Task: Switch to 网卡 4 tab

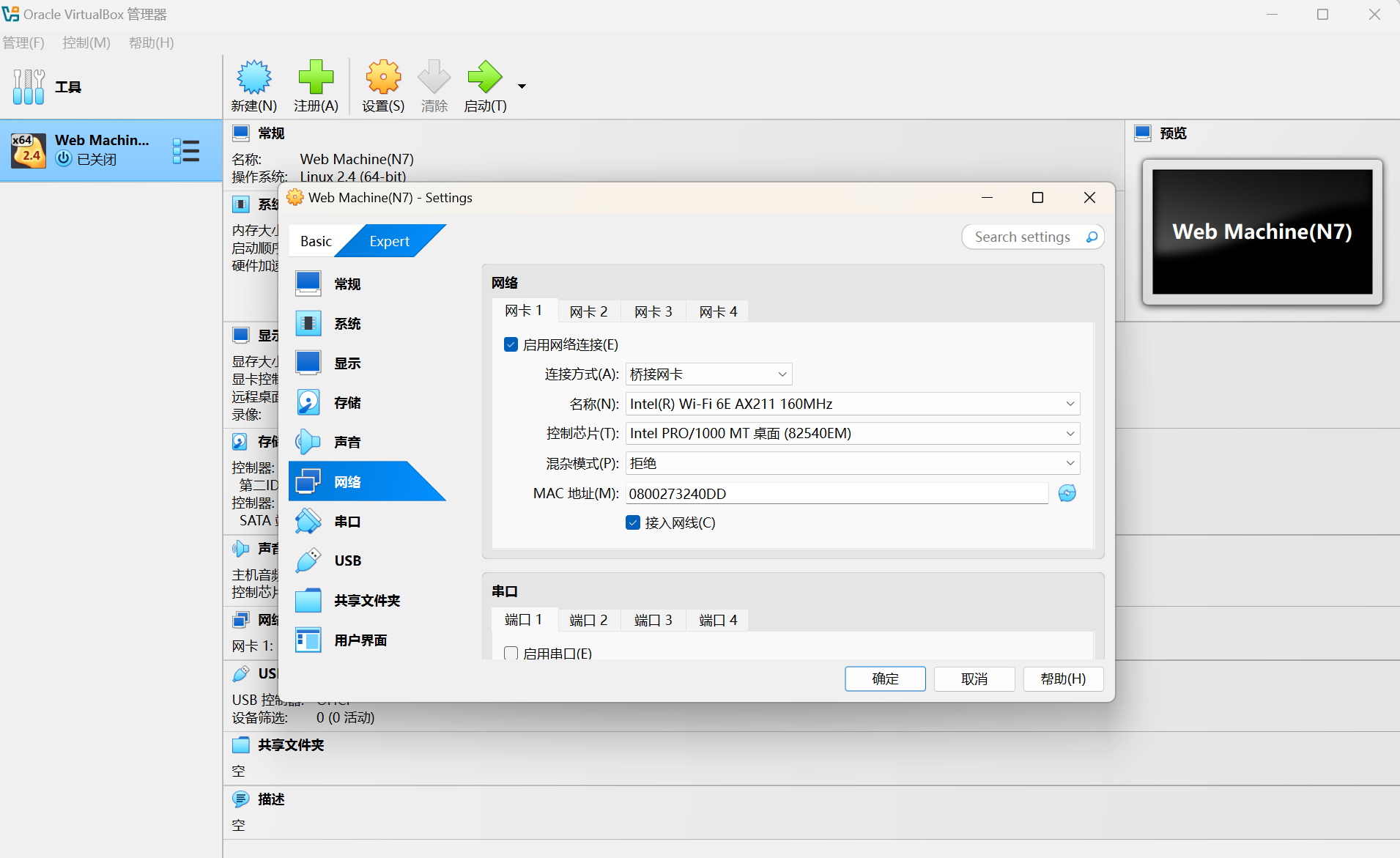Action: [x=718, y=311]
